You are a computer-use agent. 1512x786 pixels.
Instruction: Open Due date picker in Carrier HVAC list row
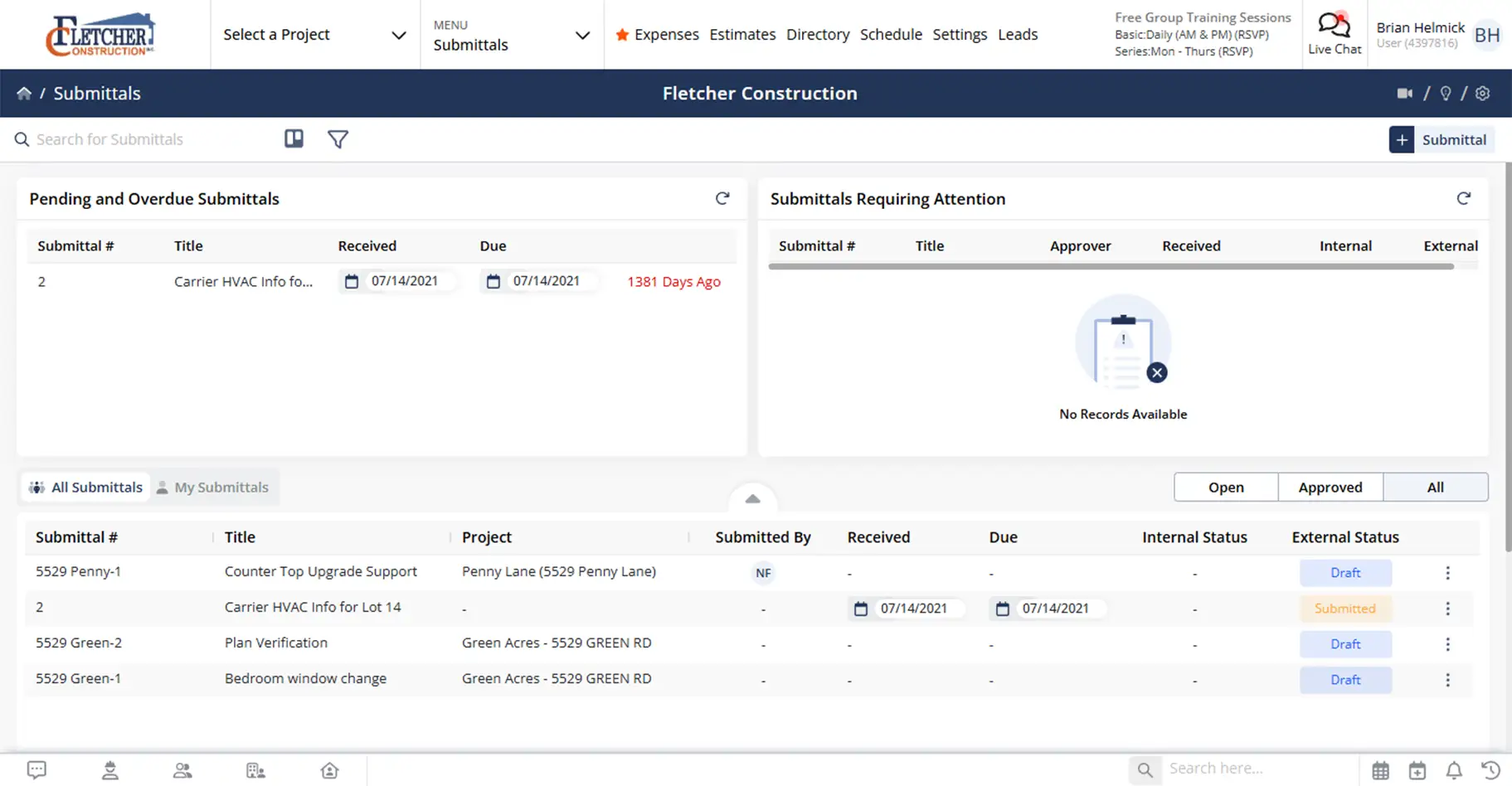(x=1048, y=609)
